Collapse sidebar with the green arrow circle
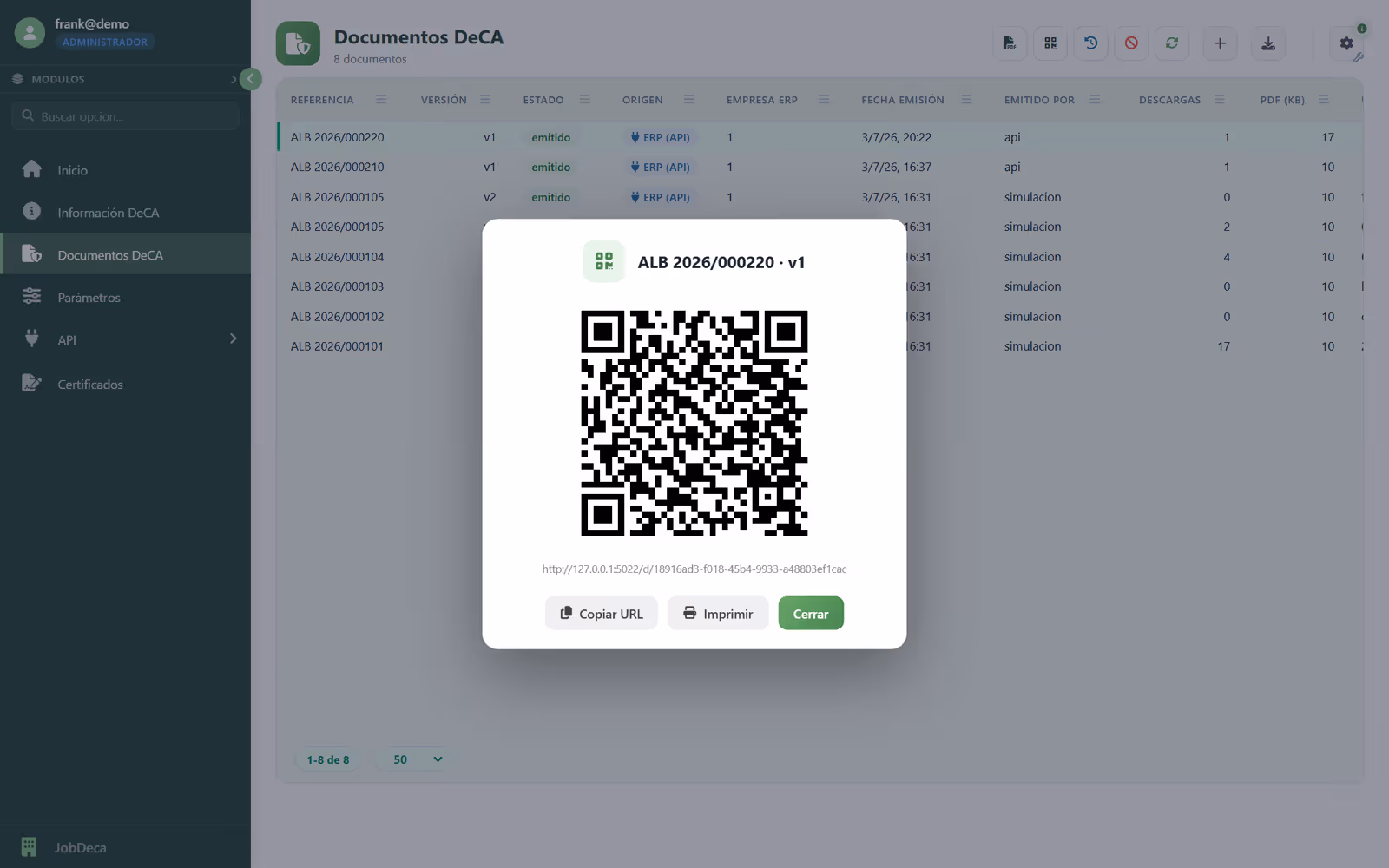The width and height of the screenshot is (1389, 868). pos(250,79)
